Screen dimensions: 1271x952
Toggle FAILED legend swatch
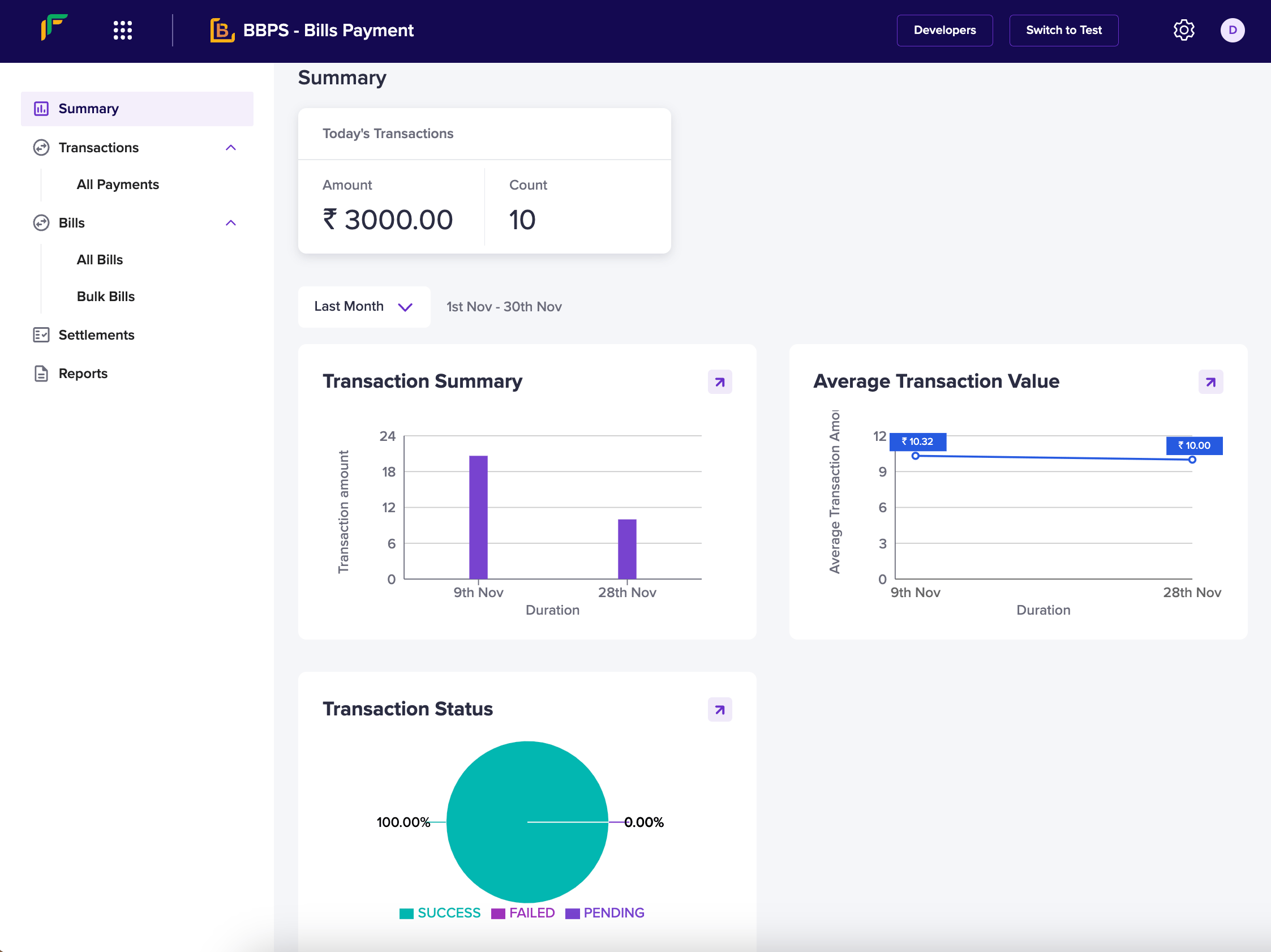498,914
